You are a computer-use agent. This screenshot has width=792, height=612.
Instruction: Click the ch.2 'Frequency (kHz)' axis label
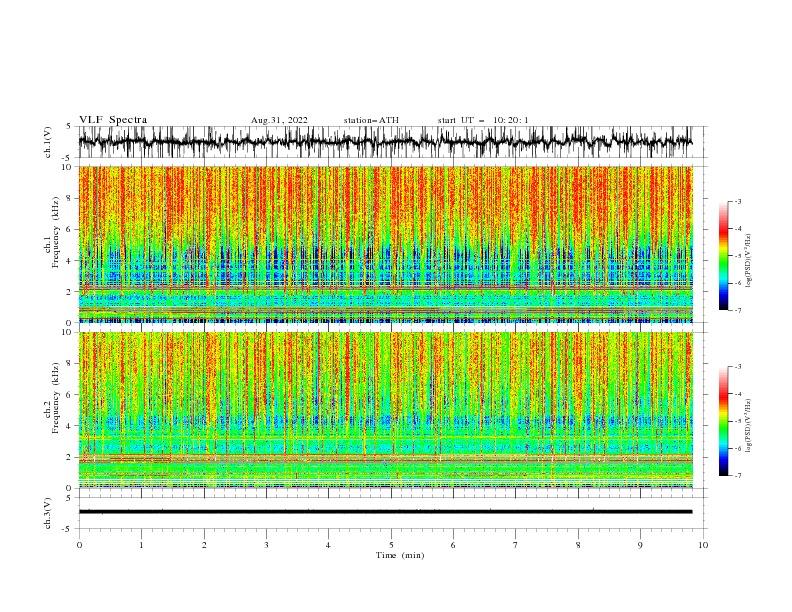pos(56,397)
